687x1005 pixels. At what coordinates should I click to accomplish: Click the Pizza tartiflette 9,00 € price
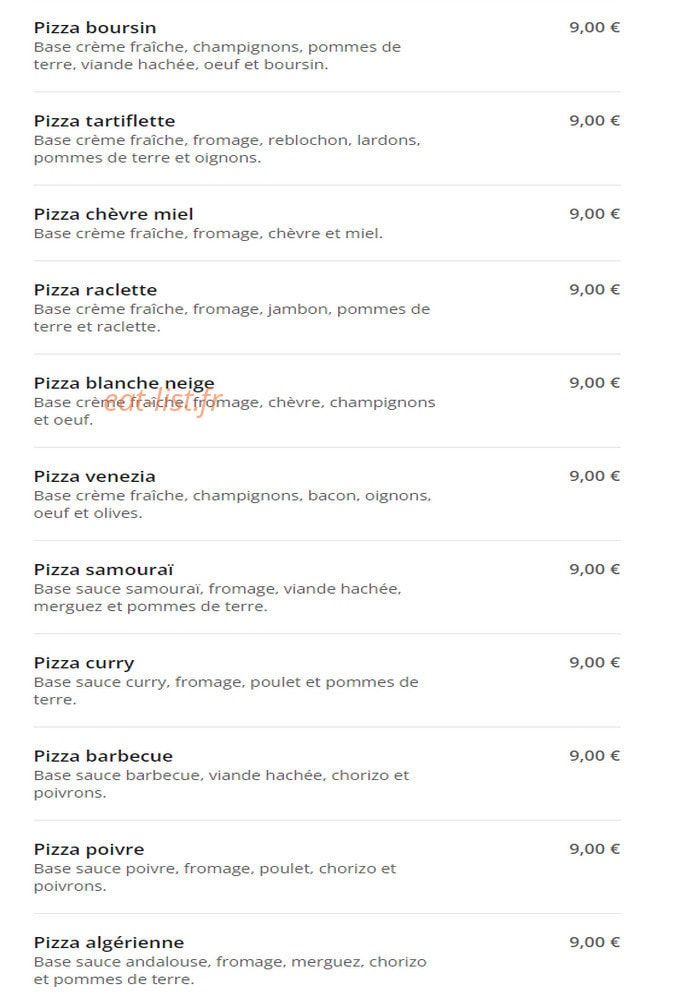tap(595, 120)
